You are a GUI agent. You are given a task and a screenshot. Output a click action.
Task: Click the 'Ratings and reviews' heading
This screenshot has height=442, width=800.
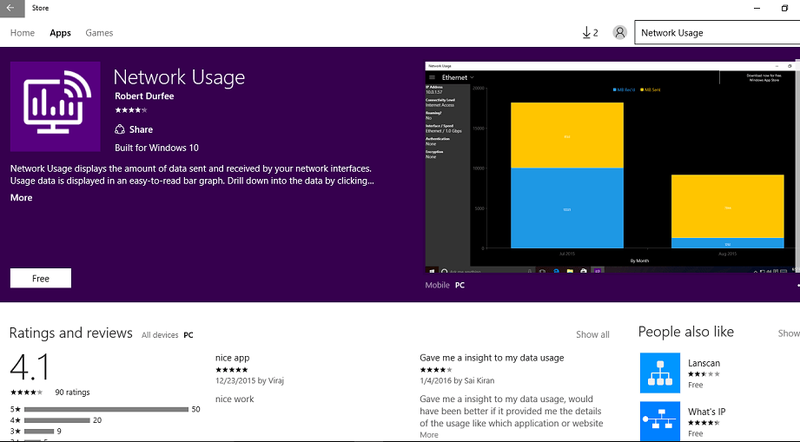click(71, 333)
